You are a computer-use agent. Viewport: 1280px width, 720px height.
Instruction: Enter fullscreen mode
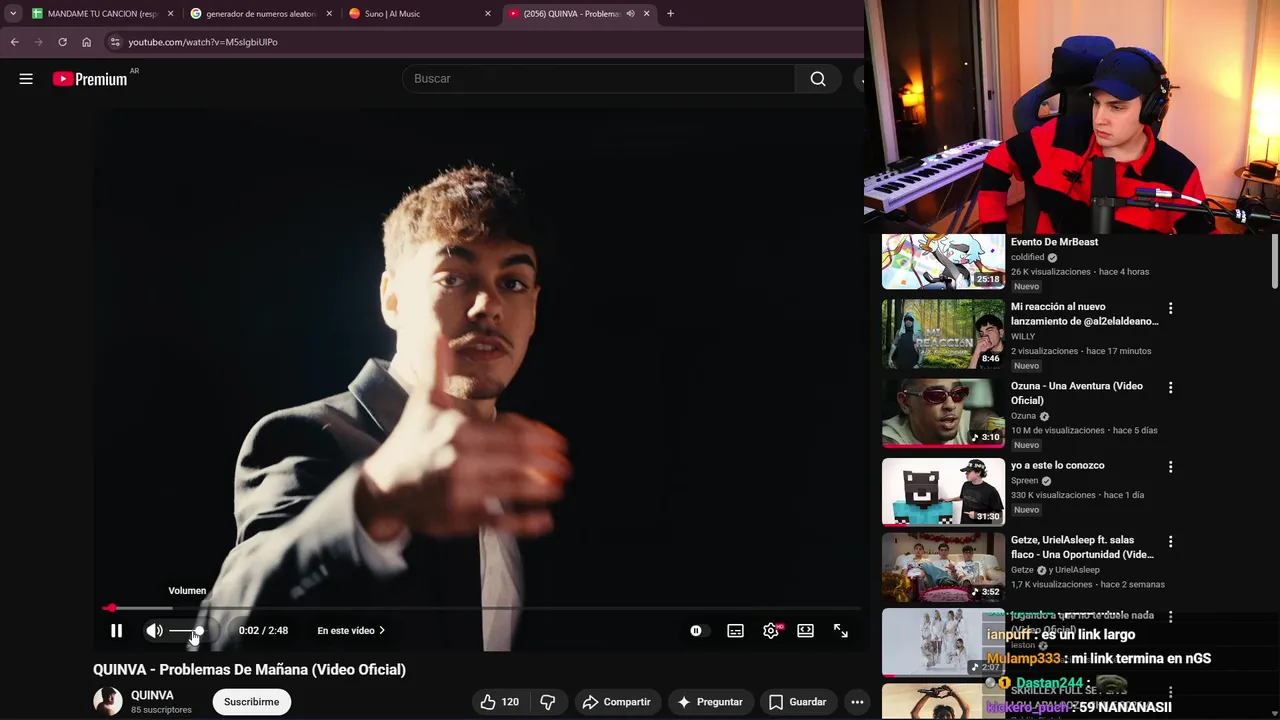click(841, 631)
